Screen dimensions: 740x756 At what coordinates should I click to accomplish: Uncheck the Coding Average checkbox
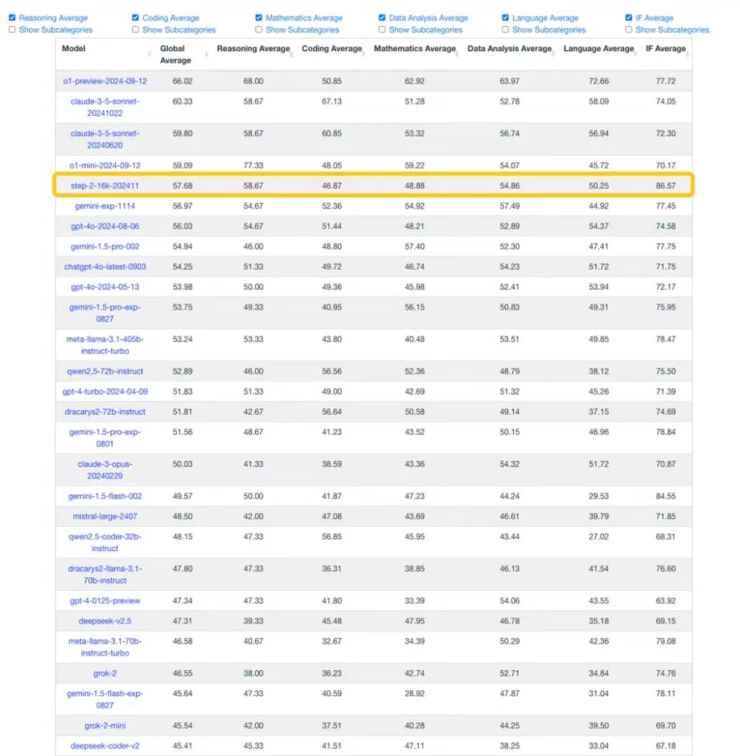(136, 18)
